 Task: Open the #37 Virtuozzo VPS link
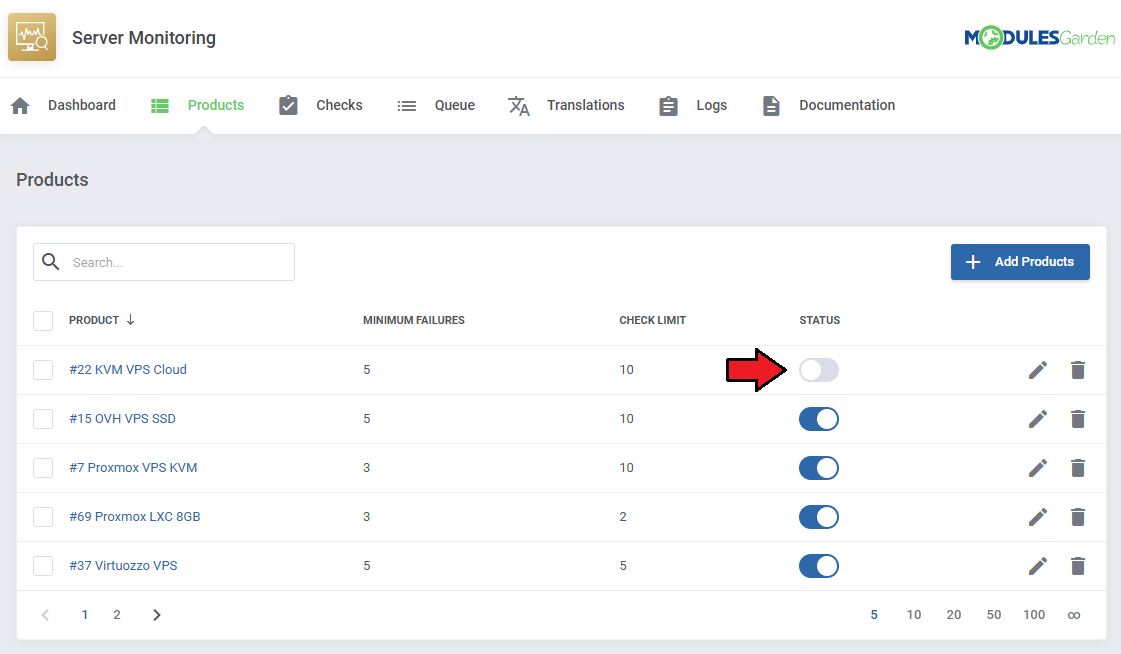pos(123,565)
